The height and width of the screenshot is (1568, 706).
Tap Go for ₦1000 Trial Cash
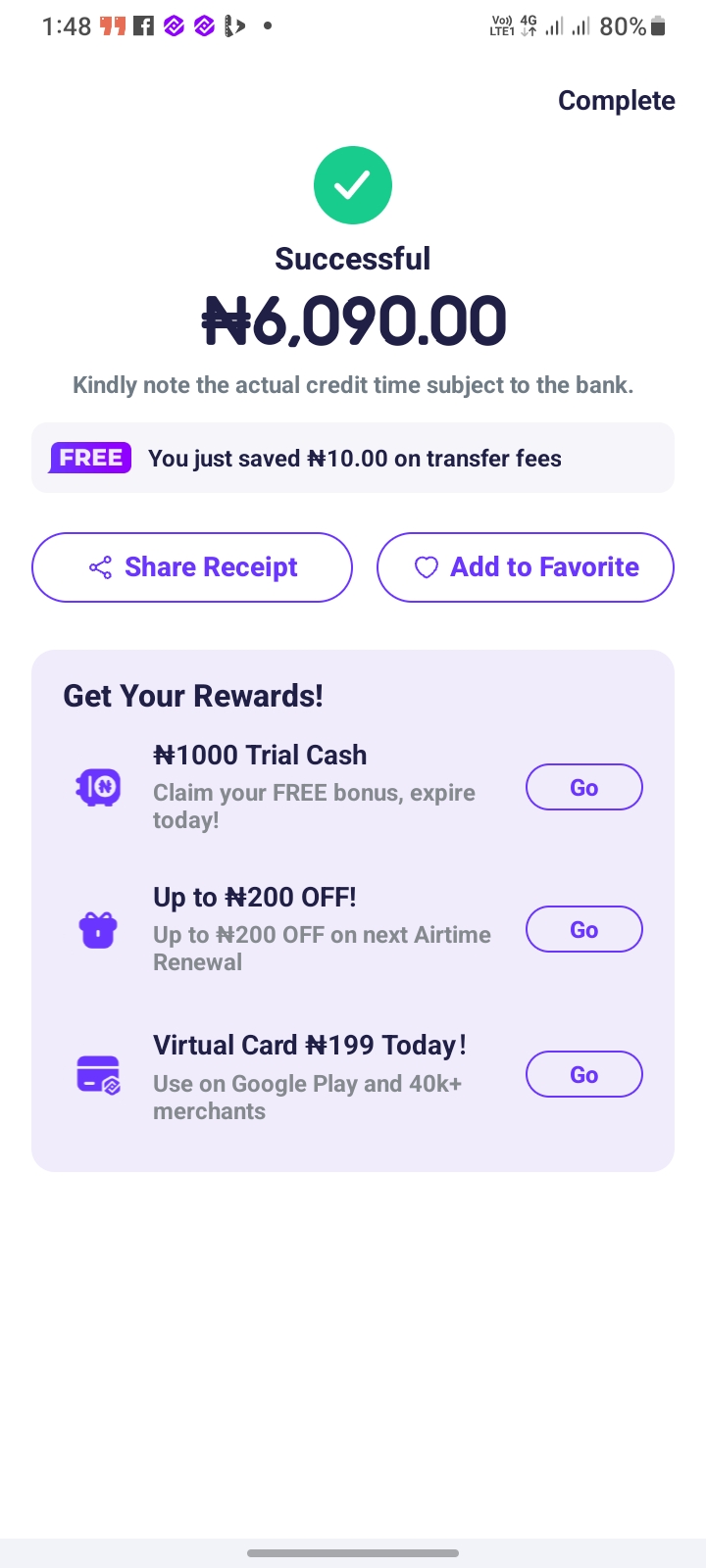coord(584,787)
